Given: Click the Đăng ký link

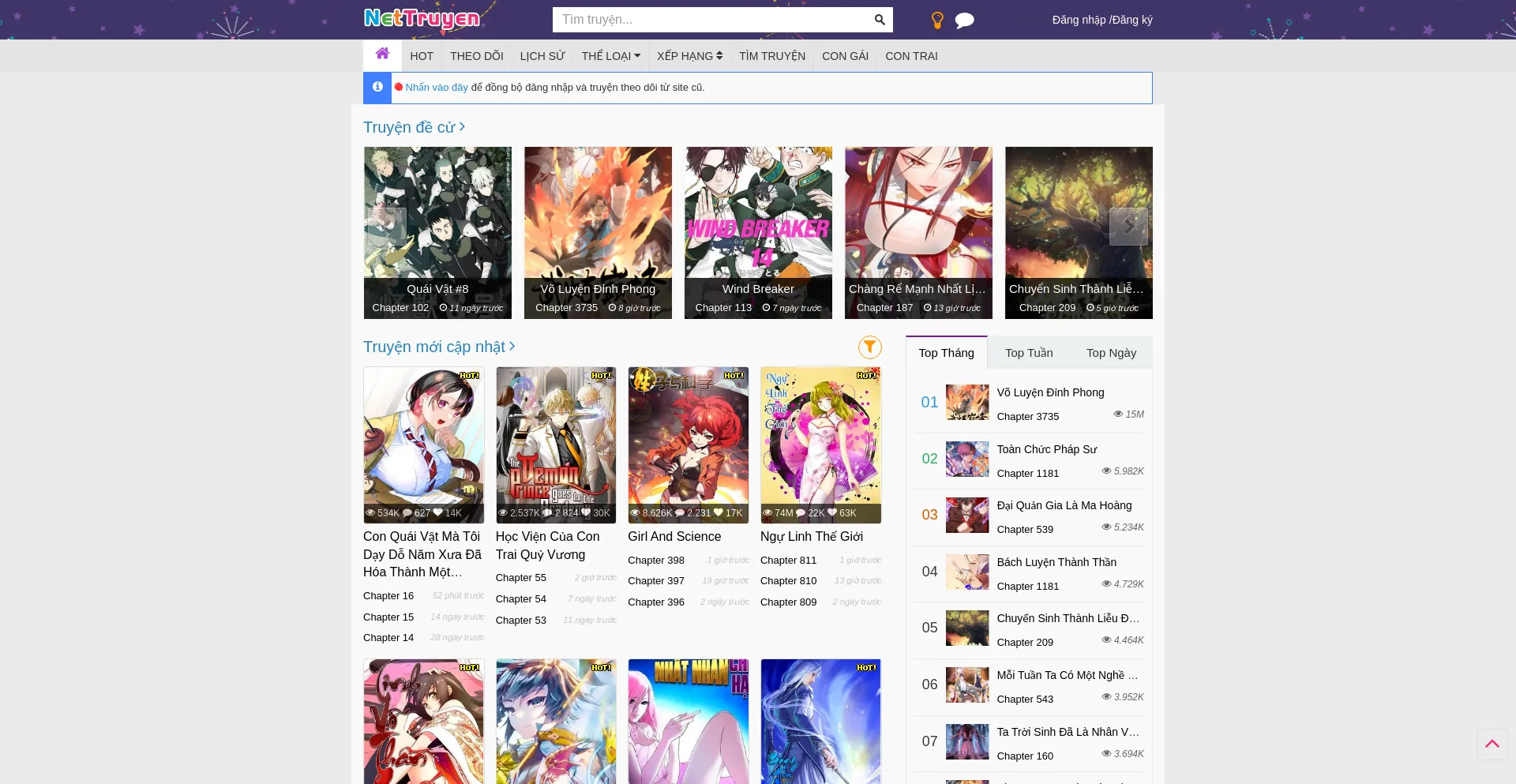Looking at the screenshot, I should coord(1132,20).
